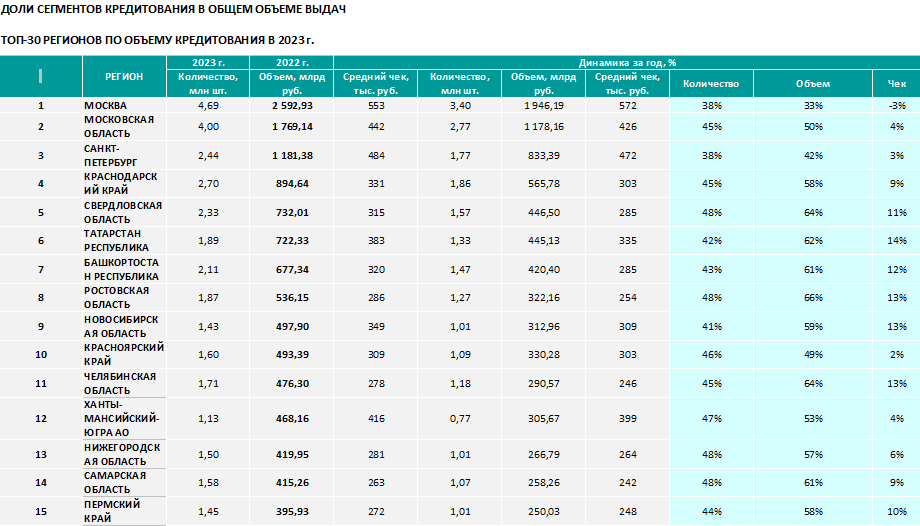Screen dimensions: 920x526
Task: Select the bold volume cell '2 592,93'
Action: 292,106
